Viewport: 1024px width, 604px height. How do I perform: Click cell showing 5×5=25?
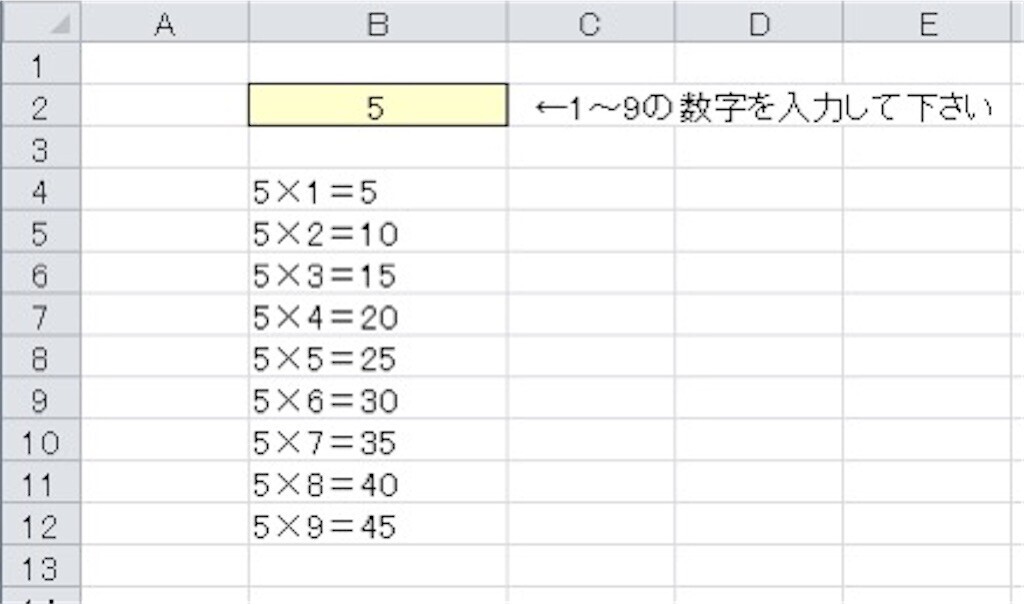pos(378,357)
